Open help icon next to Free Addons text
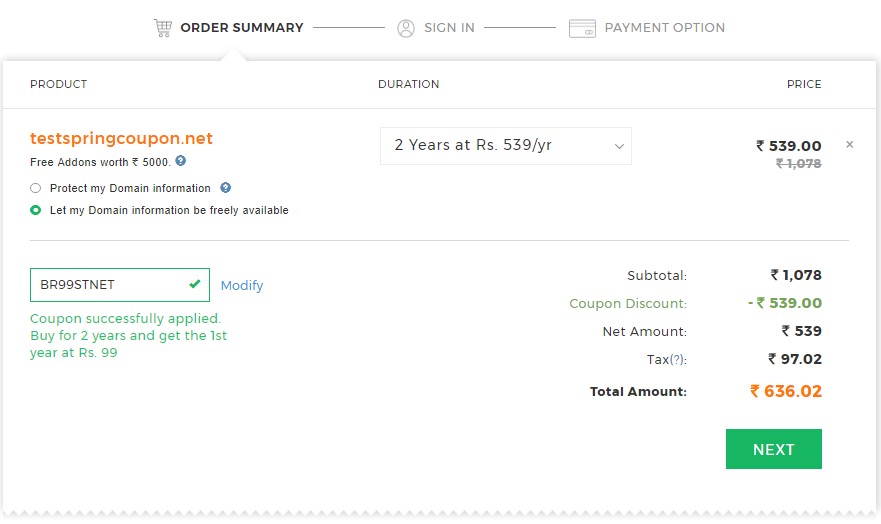The width and height of the screenshot is (881, 524). [180, 161]
